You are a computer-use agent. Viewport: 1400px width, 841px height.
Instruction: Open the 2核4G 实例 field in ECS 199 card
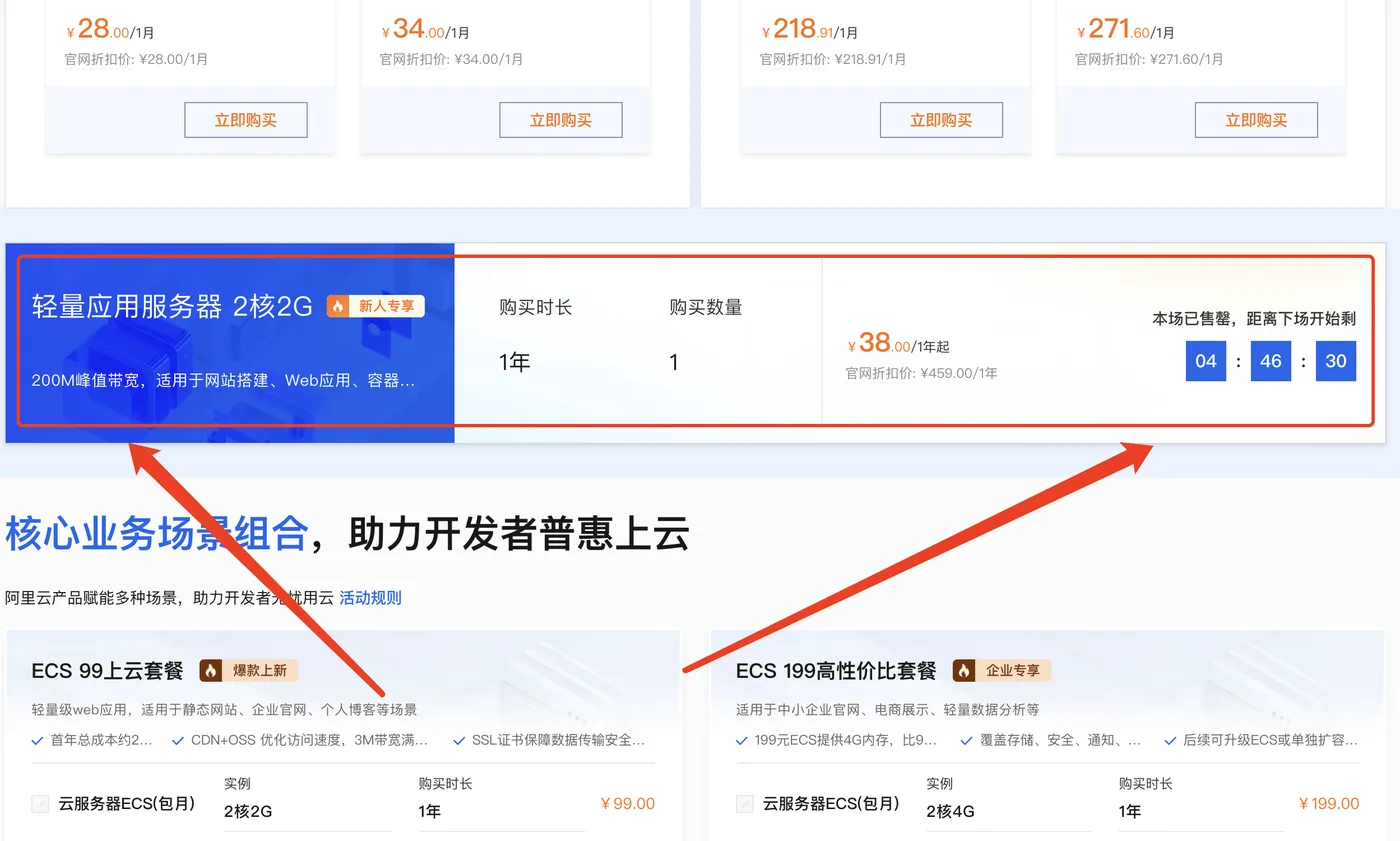[1009, 811]
